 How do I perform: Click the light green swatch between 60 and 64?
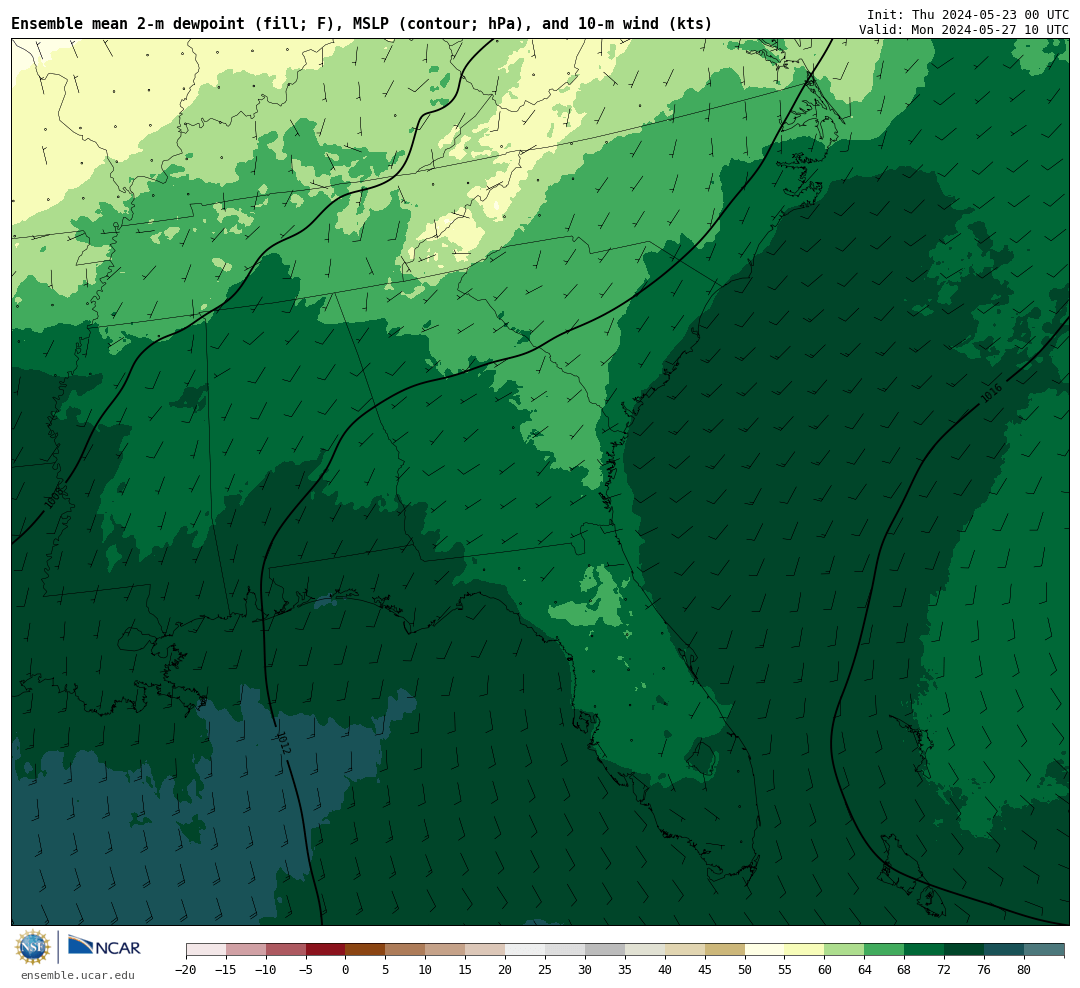click(x=844, y=950)
